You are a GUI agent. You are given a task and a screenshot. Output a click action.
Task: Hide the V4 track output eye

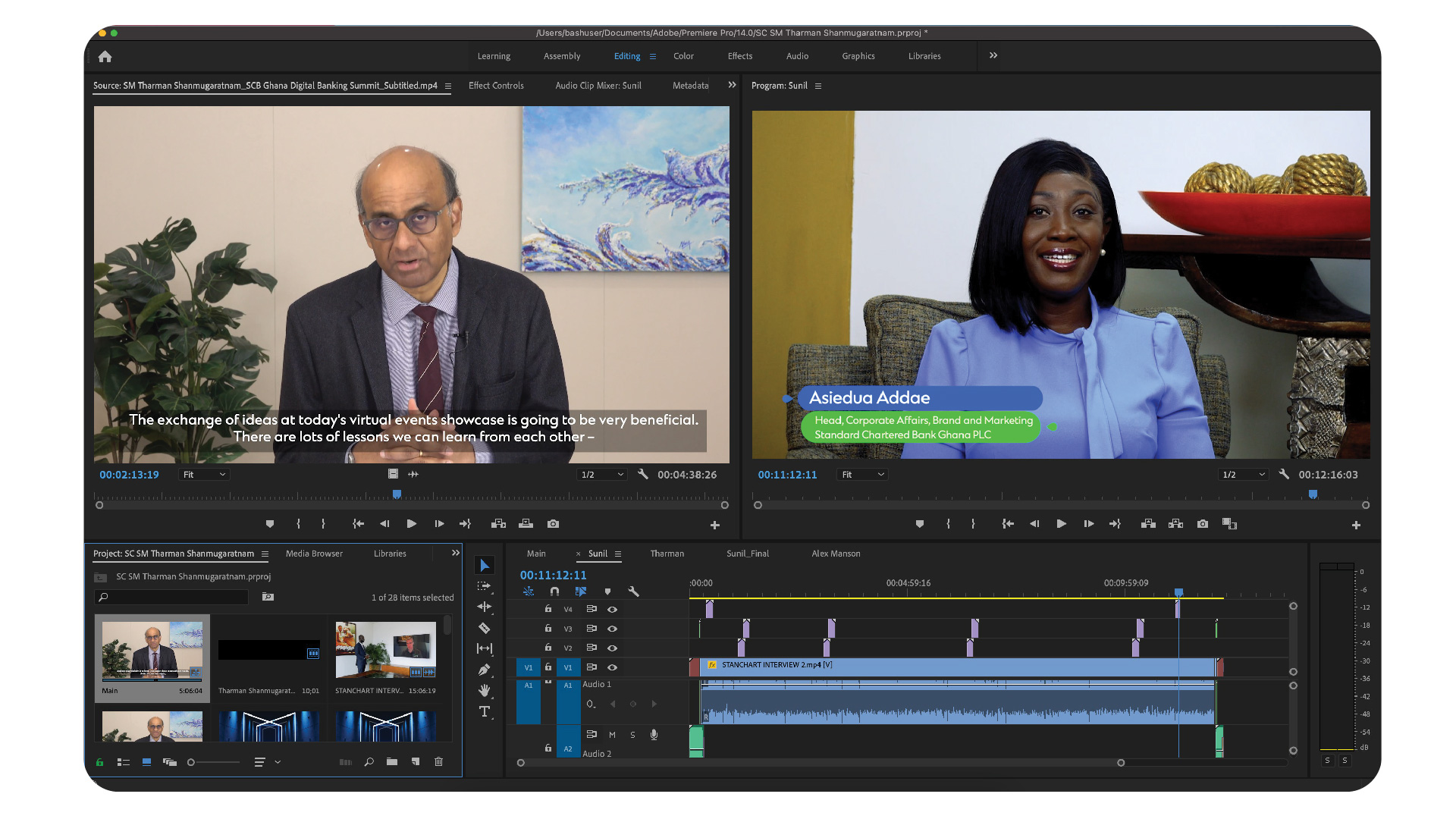pyautogui.click(x=613, y=610)
